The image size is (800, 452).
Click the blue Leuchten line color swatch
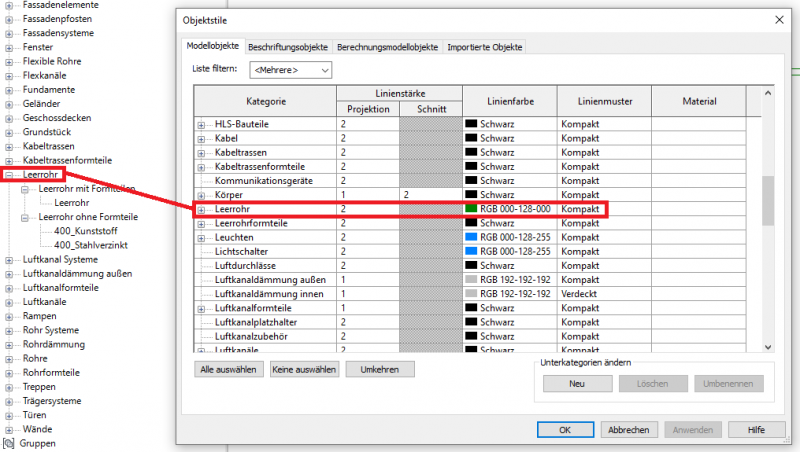pos(472,238)
